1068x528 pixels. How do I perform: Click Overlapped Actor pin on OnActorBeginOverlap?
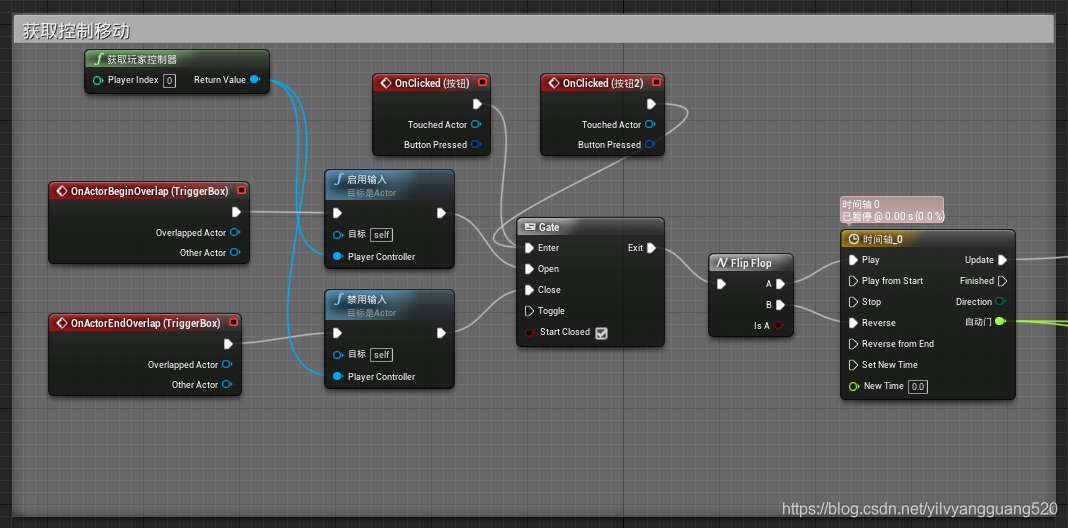click(x=235, y=232)
